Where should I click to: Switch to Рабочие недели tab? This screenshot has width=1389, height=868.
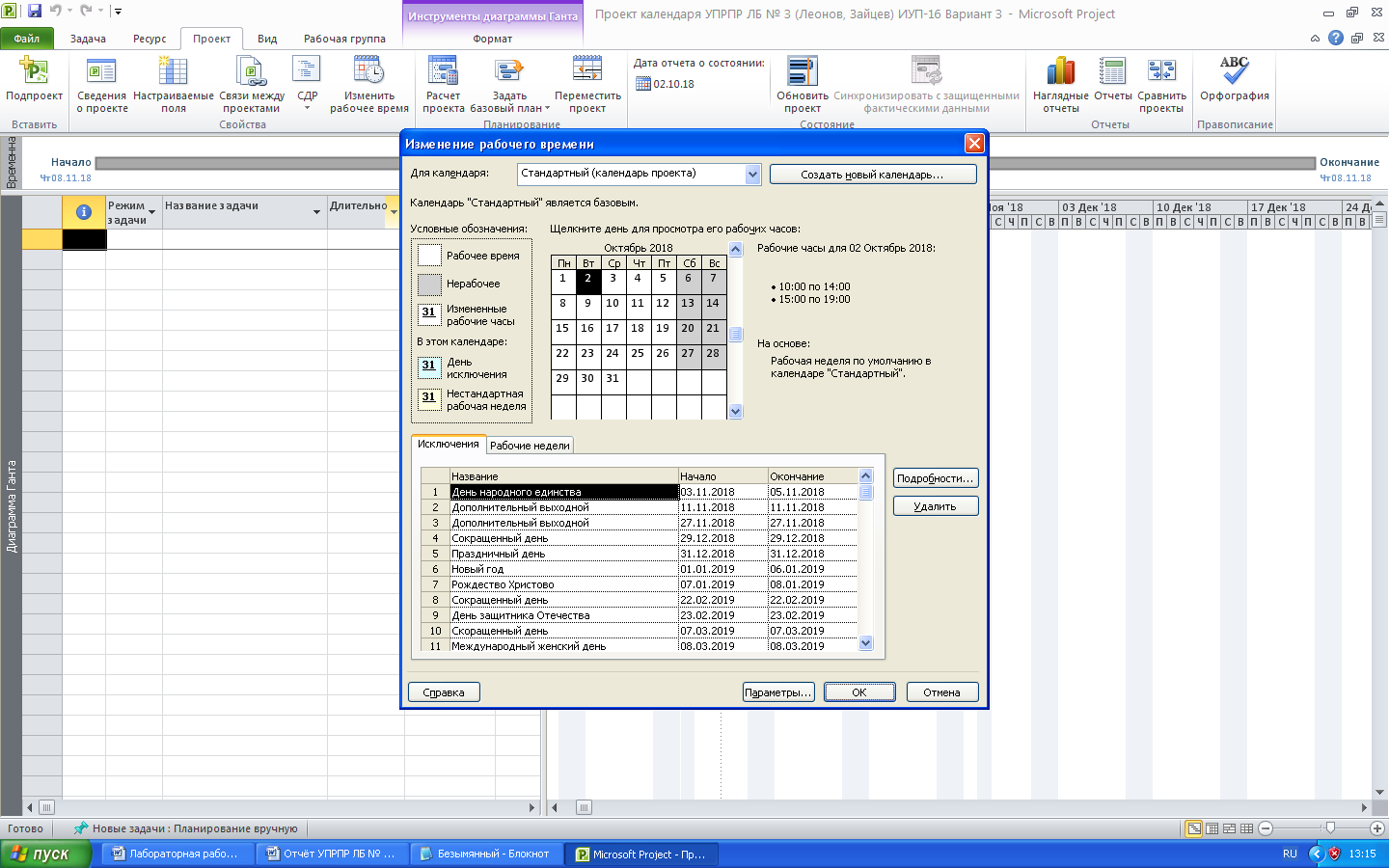(x=530, y=446)
